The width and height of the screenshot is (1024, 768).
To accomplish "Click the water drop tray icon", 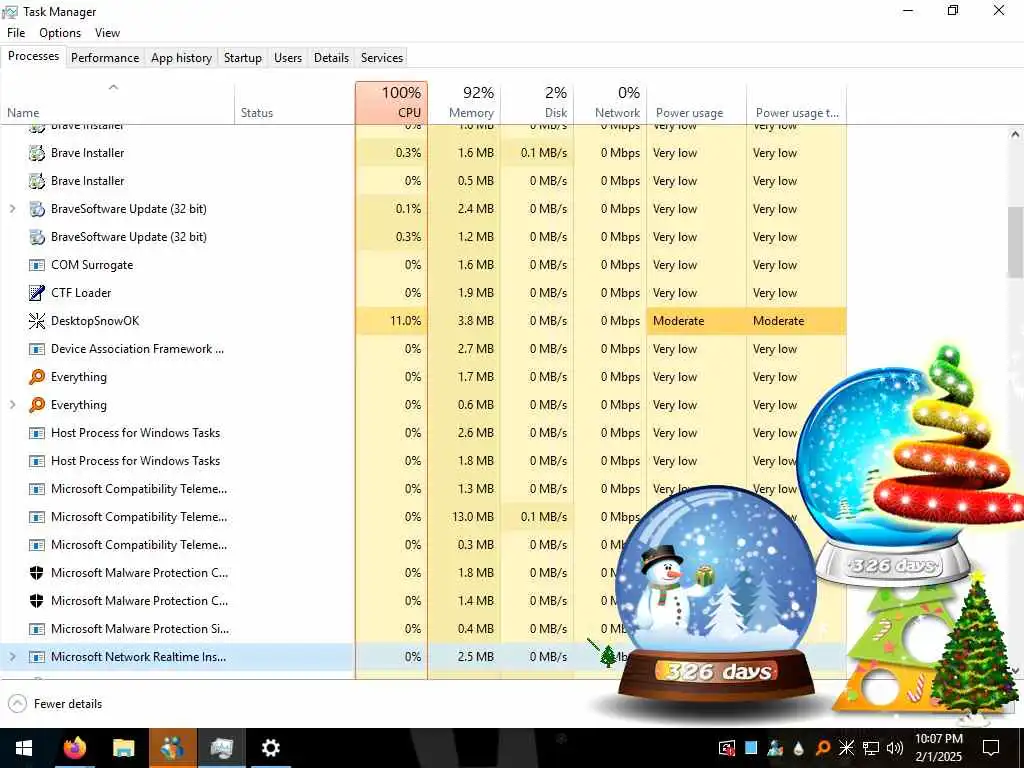I will pyautogui.click(x=799, y=748).
